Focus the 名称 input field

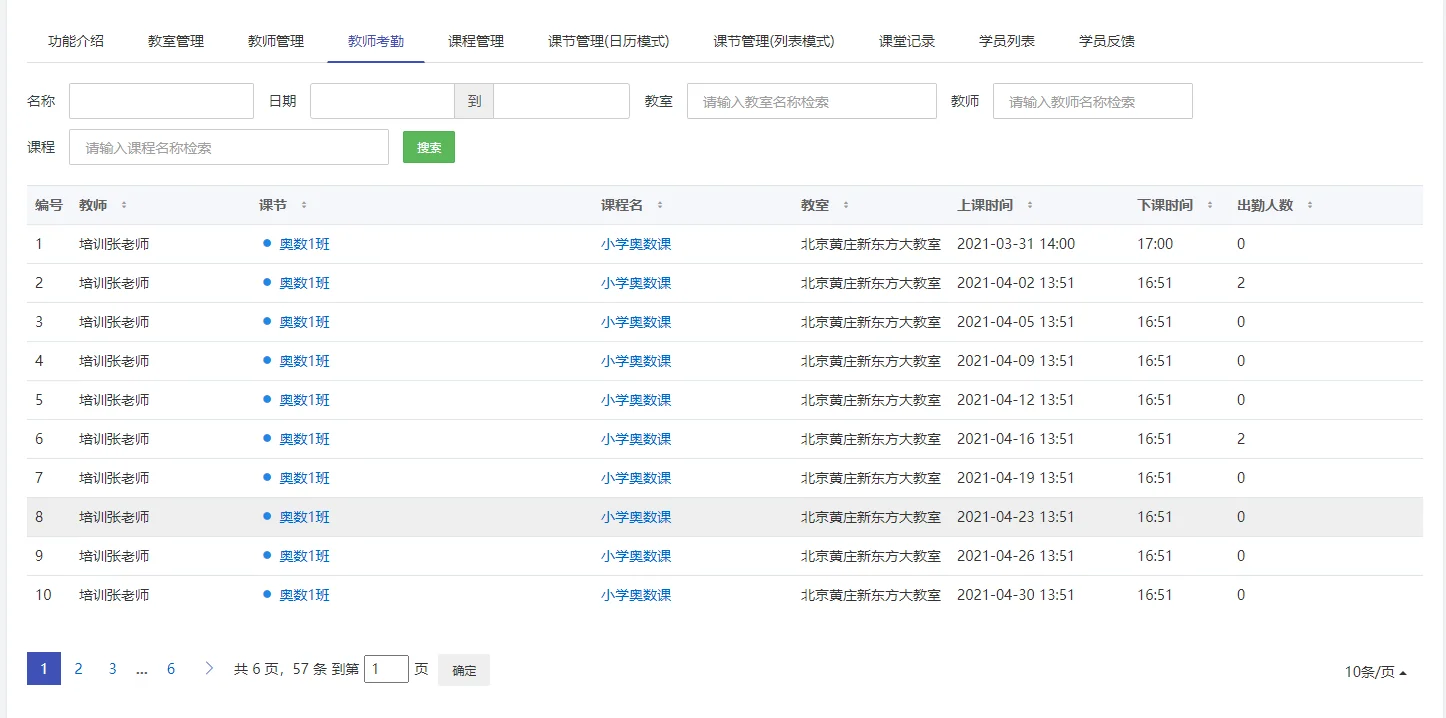tap(161, 101)
